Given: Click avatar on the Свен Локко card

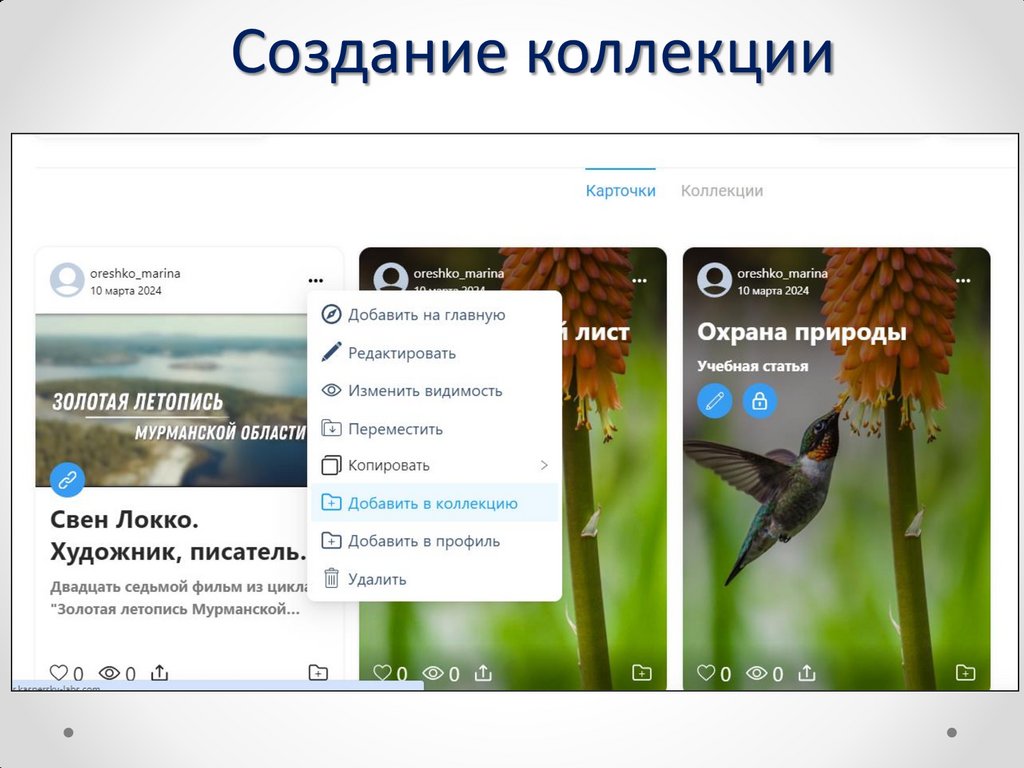Looking at the screenshot, I should tap(67, 280).
